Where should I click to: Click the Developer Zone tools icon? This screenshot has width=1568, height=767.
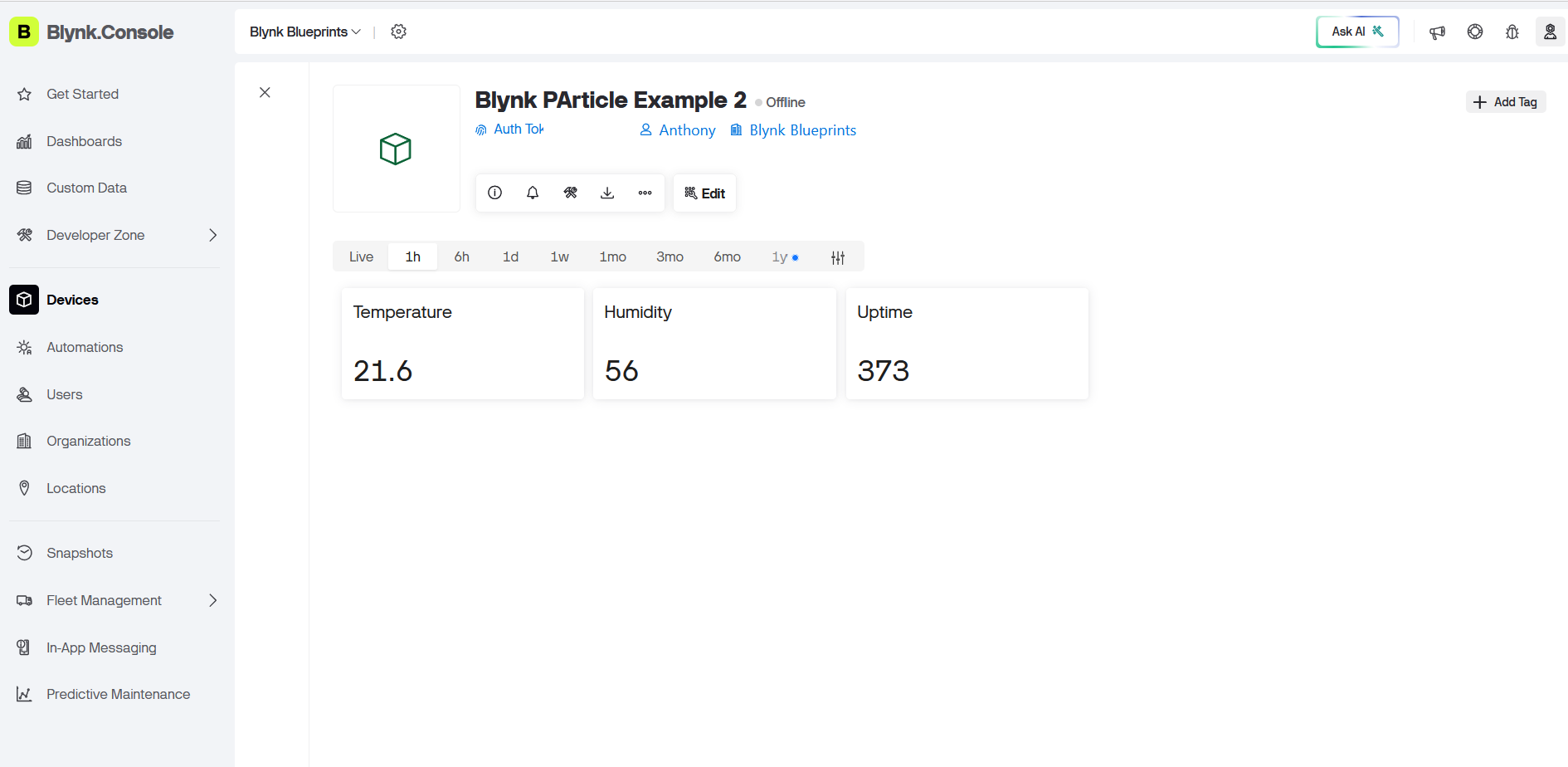[x=24, y=235]
